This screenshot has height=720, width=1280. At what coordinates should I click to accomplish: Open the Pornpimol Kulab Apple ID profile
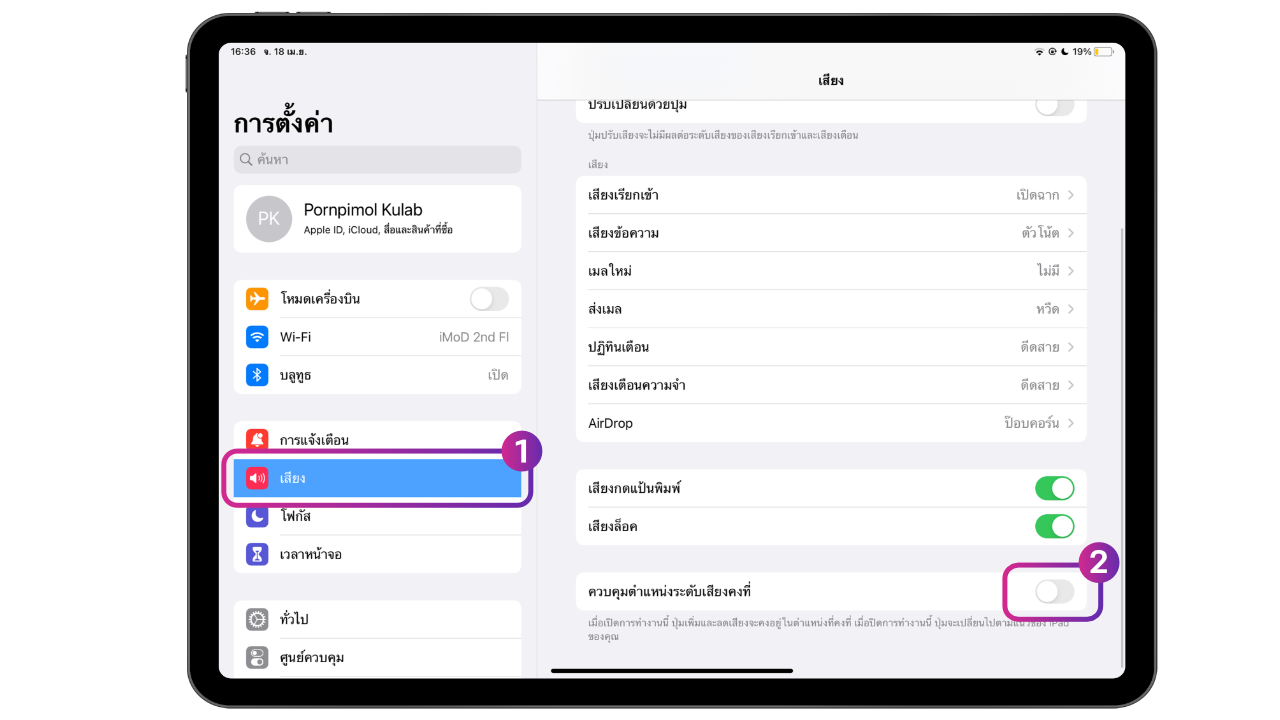pyautogui.click(x=377, y=219)
